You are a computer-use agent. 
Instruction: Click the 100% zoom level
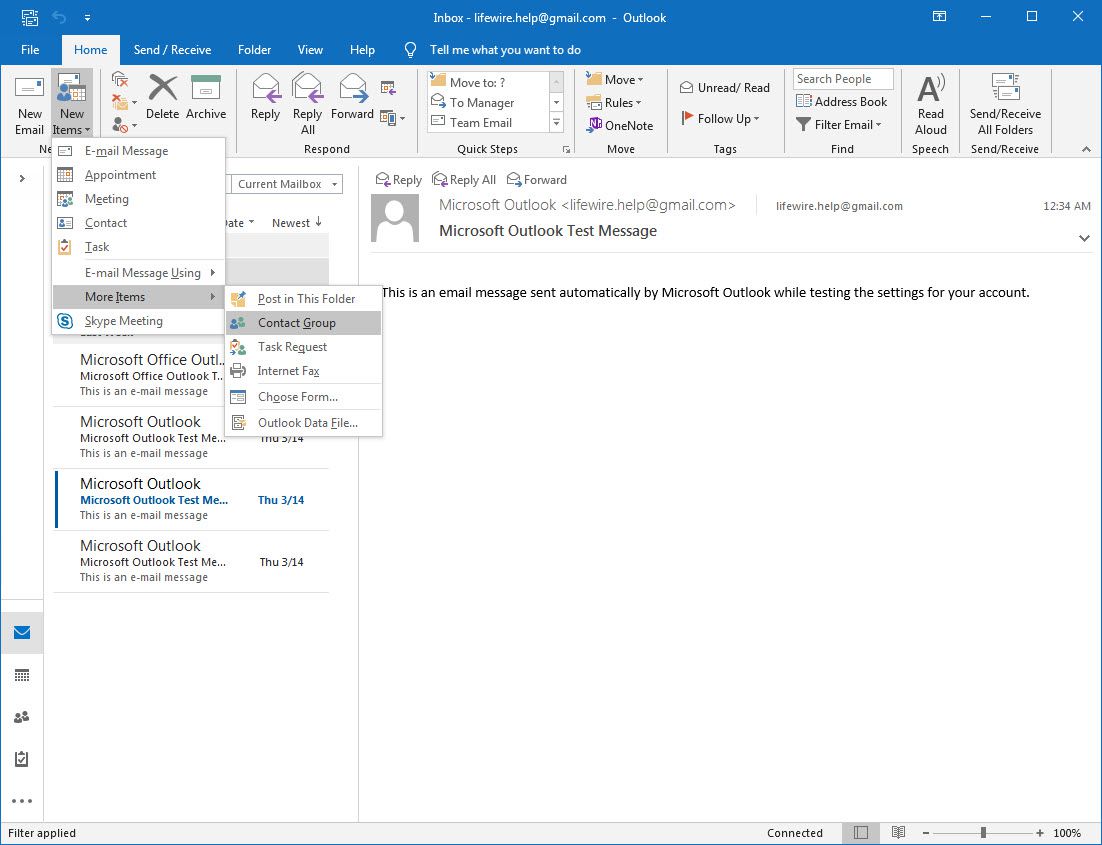pos(1067,832)
